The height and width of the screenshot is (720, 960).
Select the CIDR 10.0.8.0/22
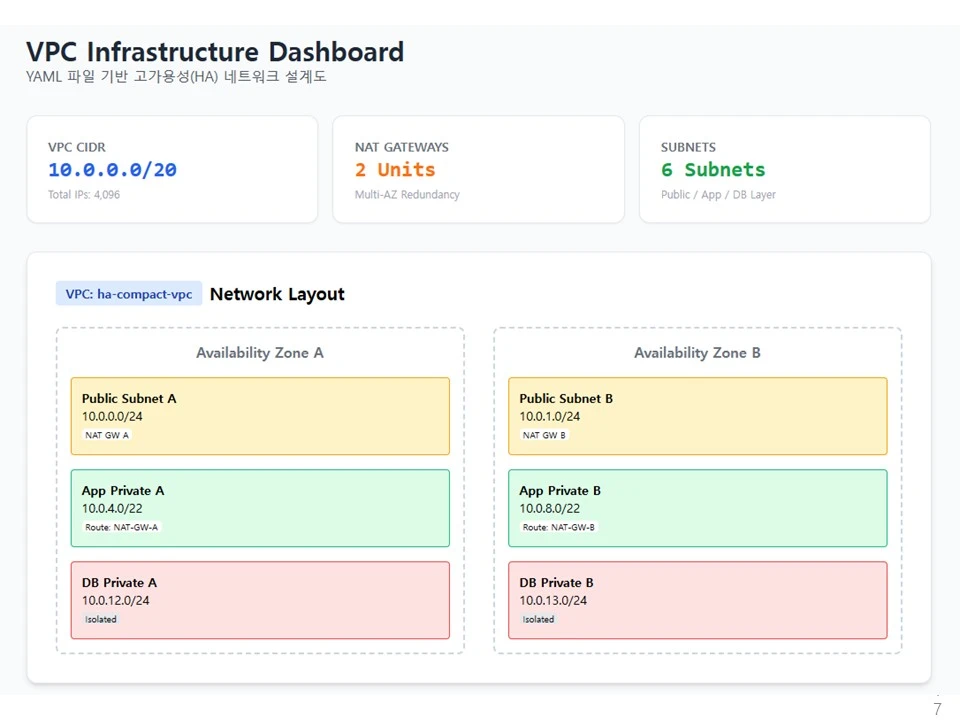[x=550, y=509]
